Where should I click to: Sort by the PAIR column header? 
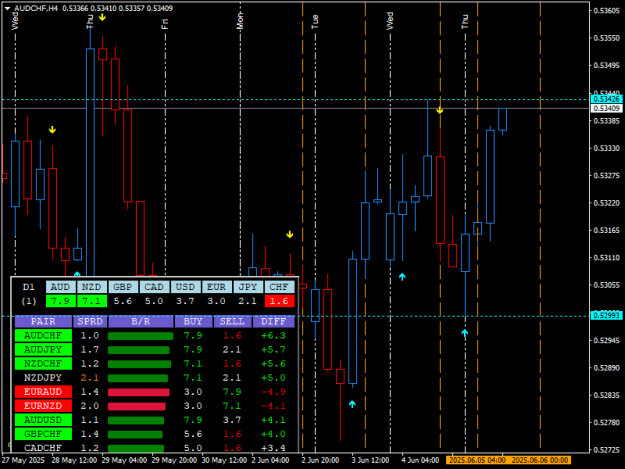pyautogui.click(x=43, y=321)
